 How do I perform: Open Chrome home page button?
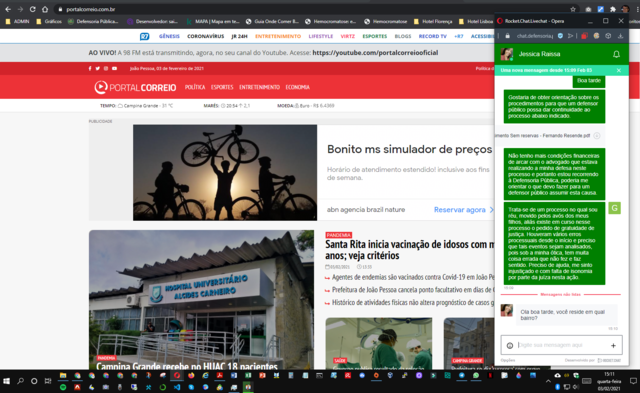point(45,9)
